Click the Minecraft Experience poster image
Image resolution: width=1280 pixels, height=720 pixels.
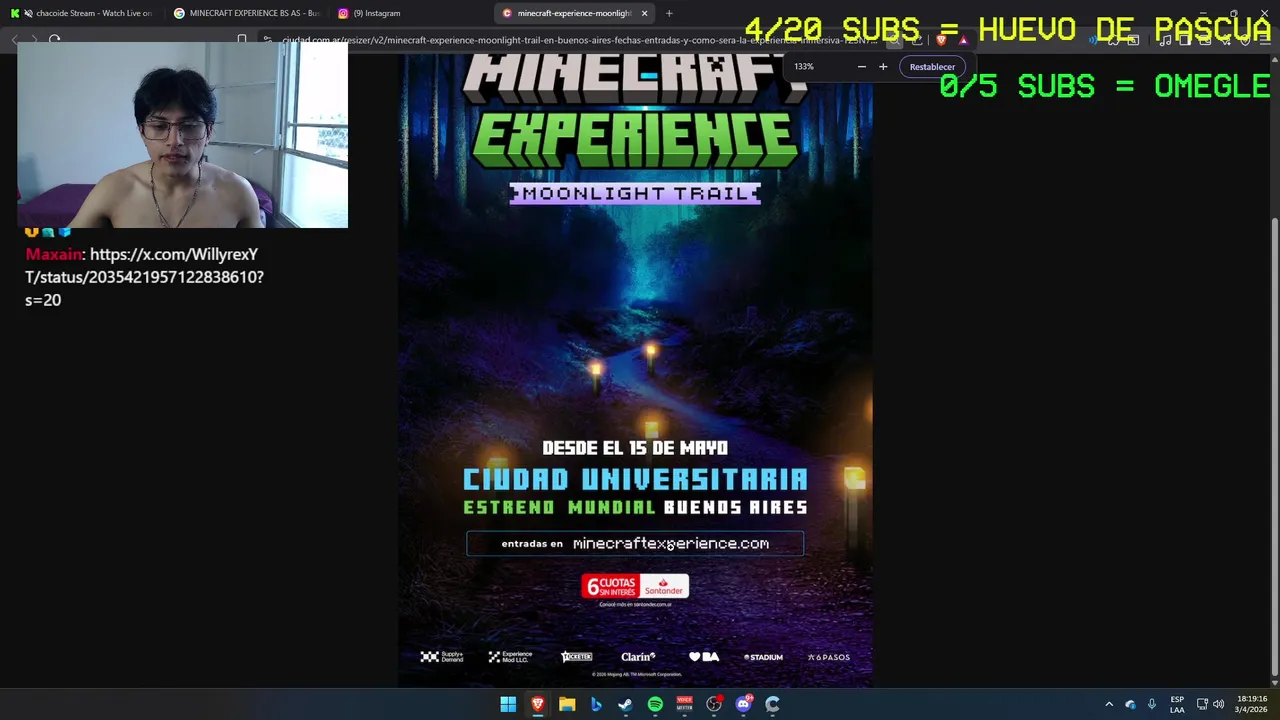coord(635,370)
